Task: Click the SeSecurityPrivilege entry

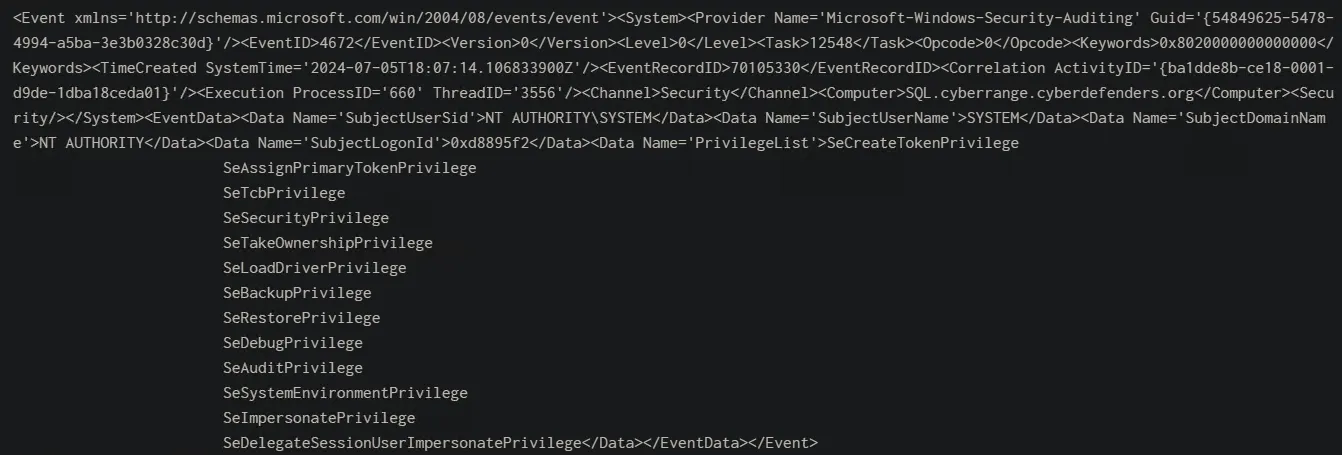Action: coord(306,218)
